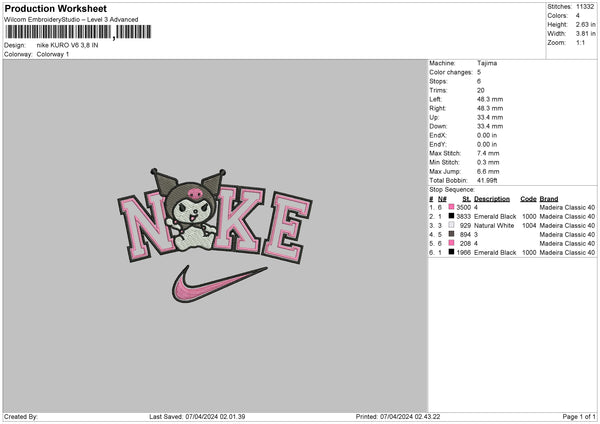600x424 pixels.
Task: Click the grey-brown swatch in the 894-stitch row
Action: (x=452, y=234)
